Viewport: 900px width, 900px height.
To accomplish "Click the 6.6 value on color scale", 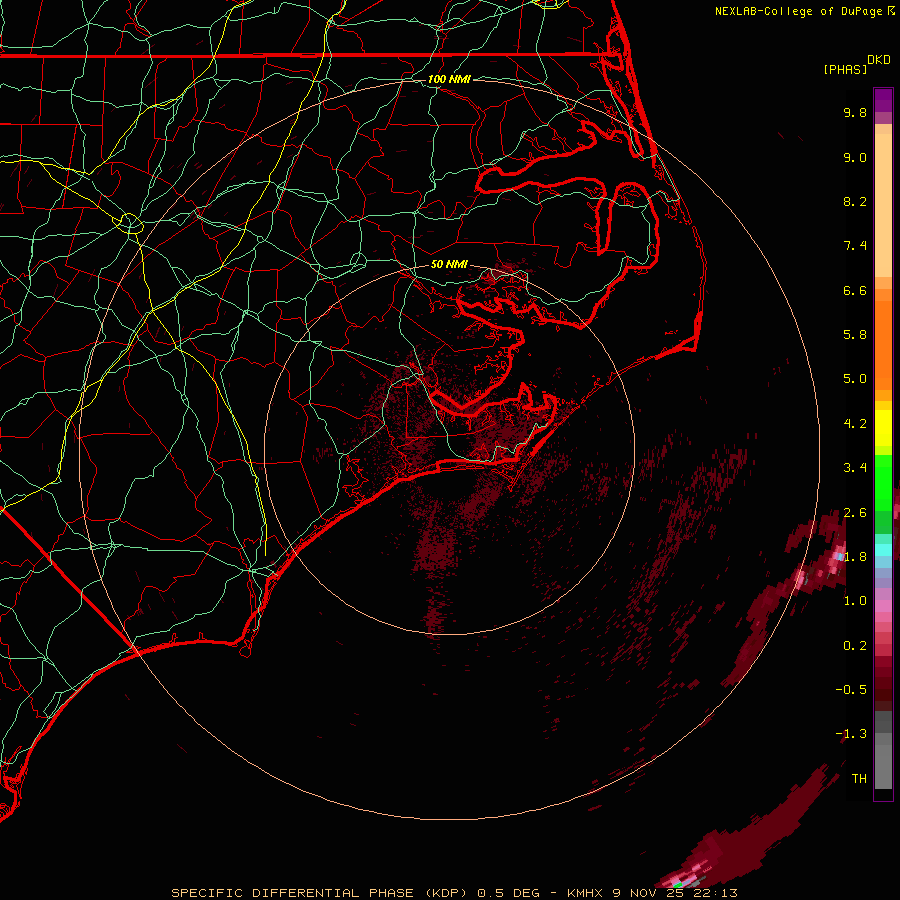I will pyautogui.click(x=855, y=290).
